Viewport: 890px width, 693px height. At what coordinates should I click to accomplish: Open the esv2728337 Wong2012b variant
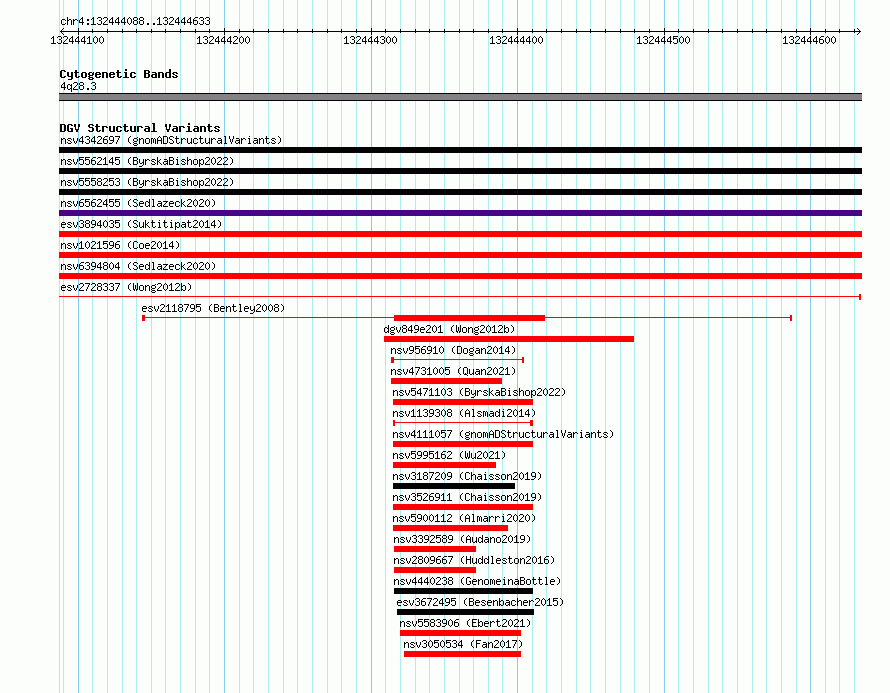click(x=126, y=287)
